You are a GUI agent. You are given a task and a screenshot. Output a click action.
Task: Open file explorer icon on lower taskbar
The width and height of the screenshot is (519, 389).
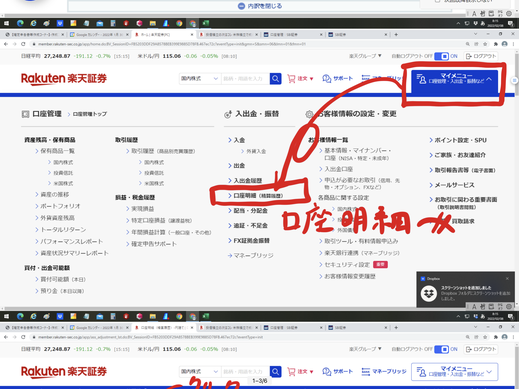[153, 316]
